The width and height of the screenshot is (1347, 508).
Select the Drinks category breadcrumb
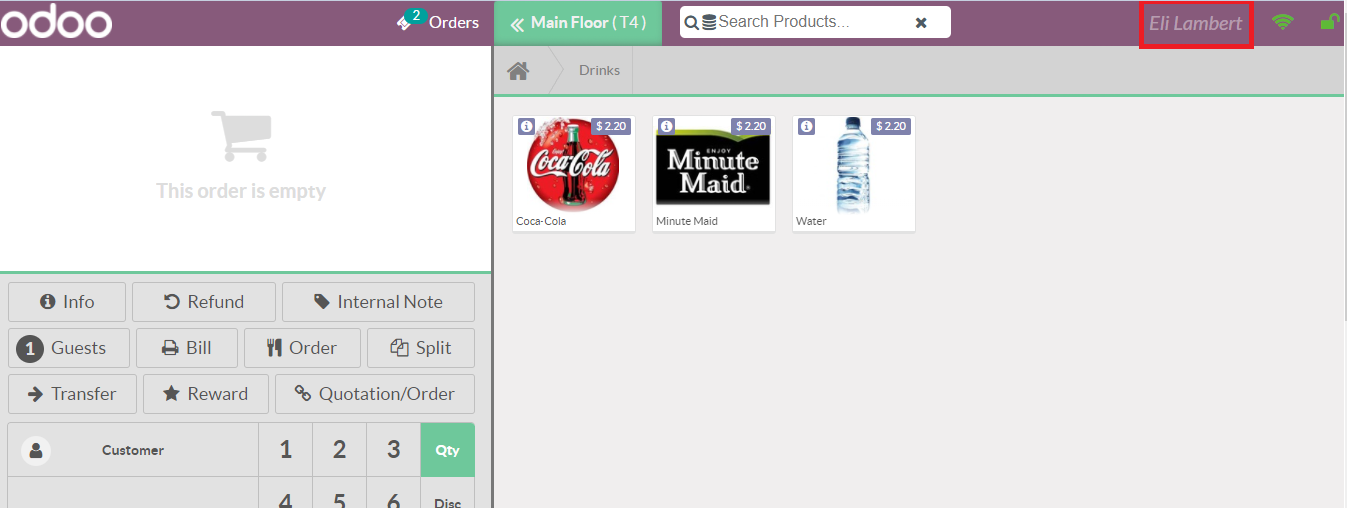pyautogui.click(x=599, y=71)
